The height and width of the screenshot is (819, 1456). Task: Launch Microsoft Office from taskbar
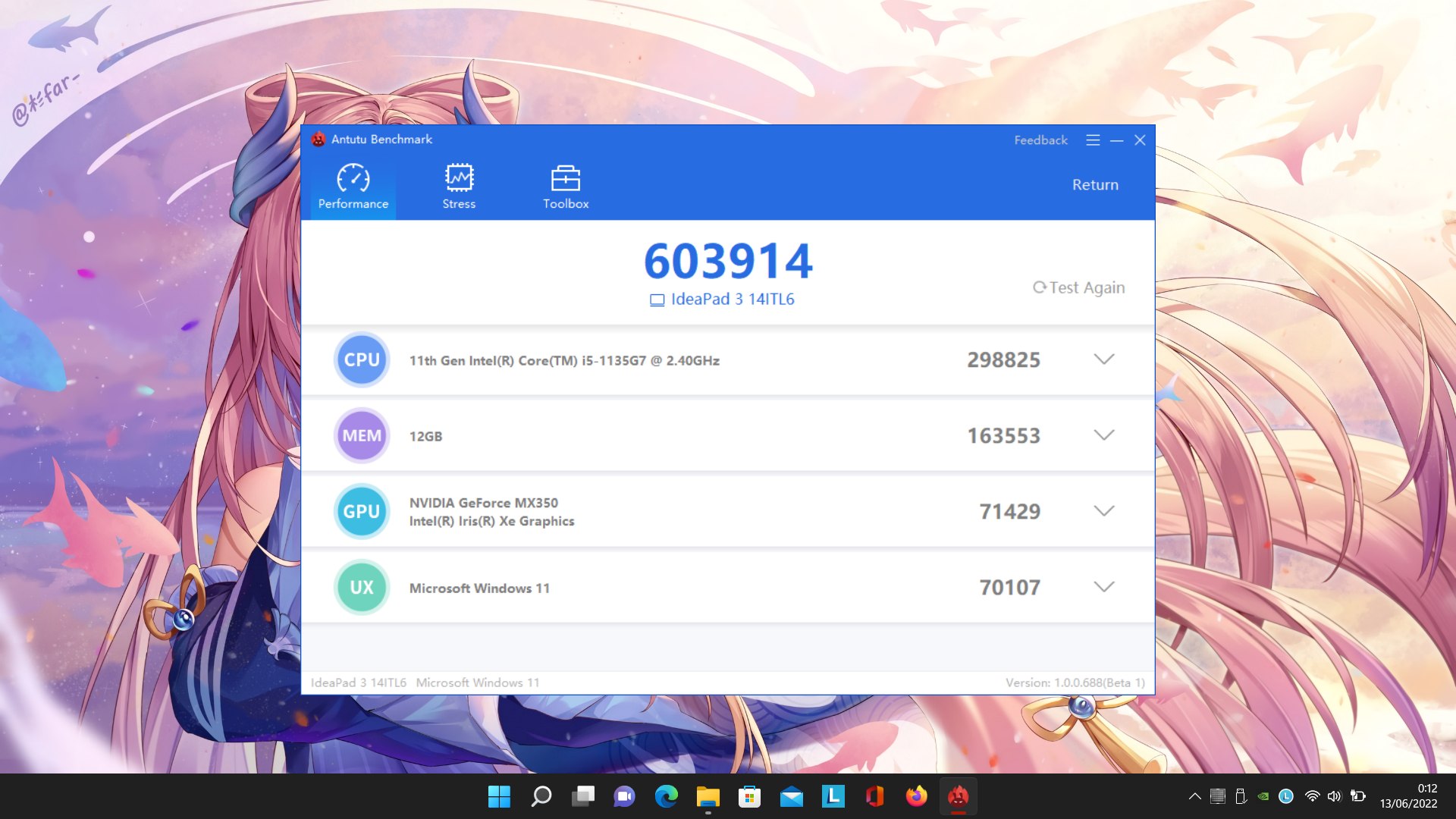[x=875, y=796]
